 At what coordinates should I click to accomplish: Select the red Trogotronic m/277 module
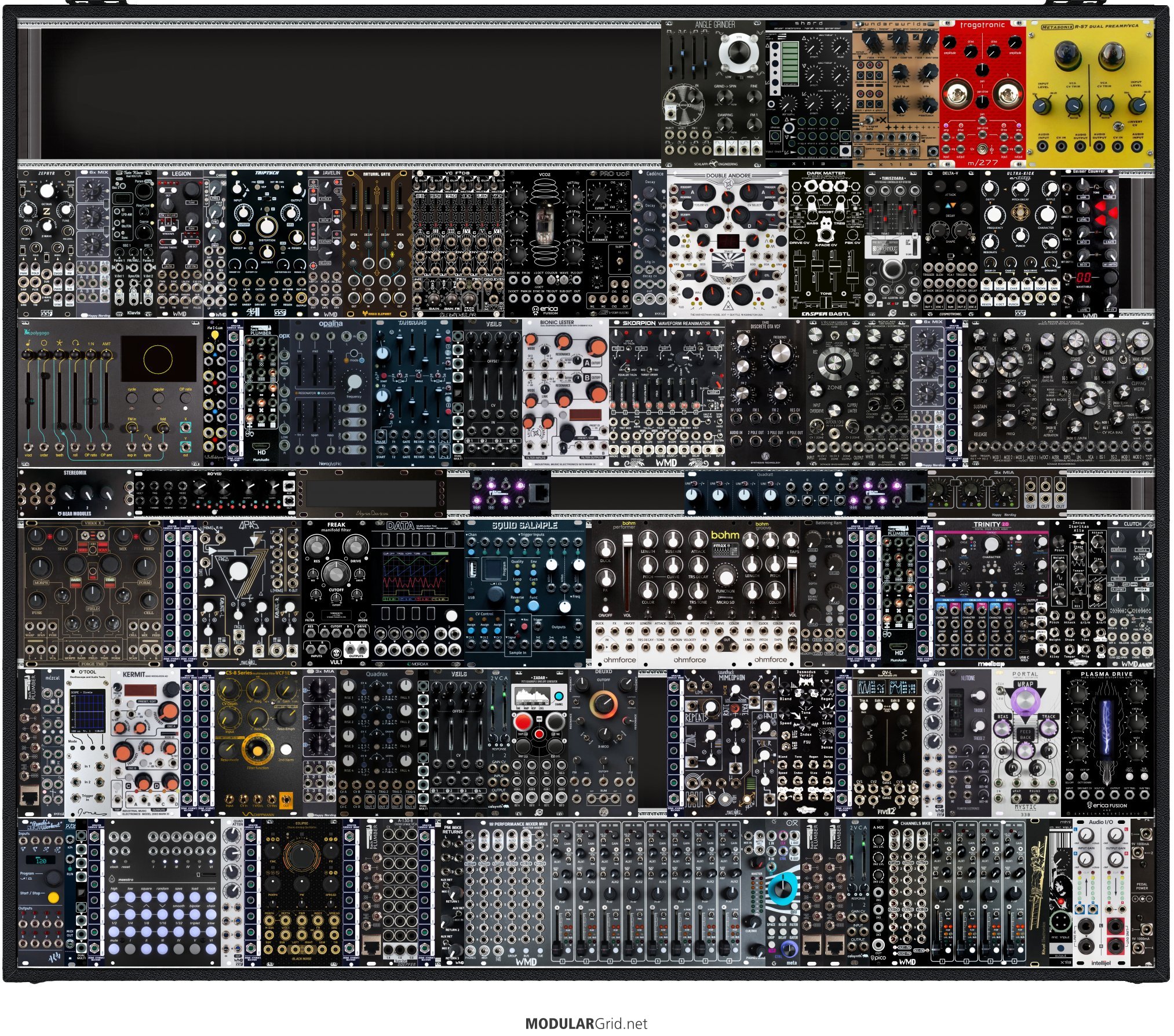pyautogui.click(x=982, y=94)
